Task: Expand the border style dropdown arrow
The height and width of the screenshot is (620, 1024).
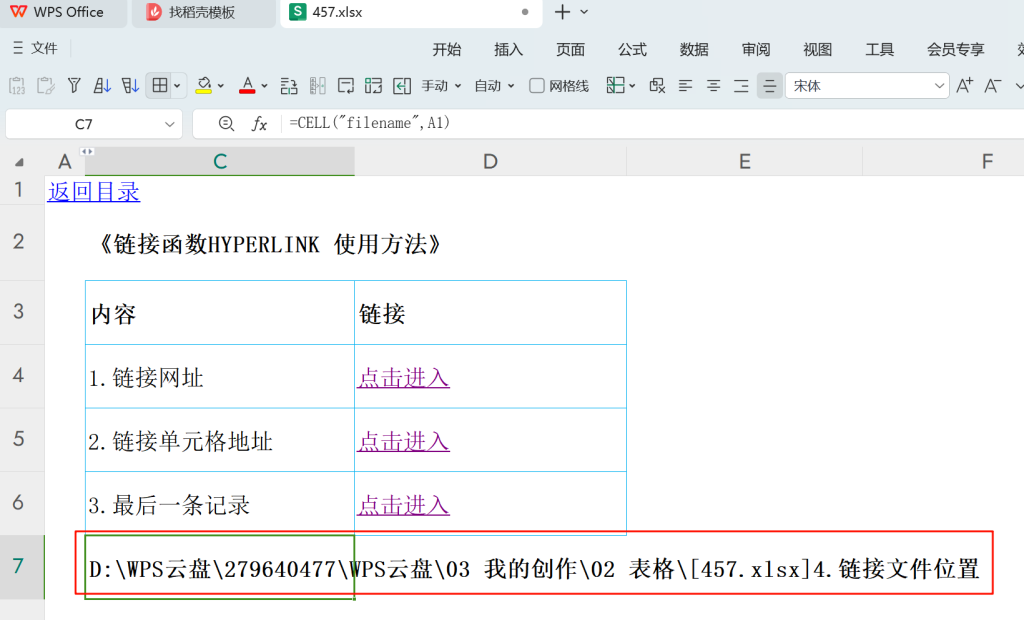Action: click(177, 86)
